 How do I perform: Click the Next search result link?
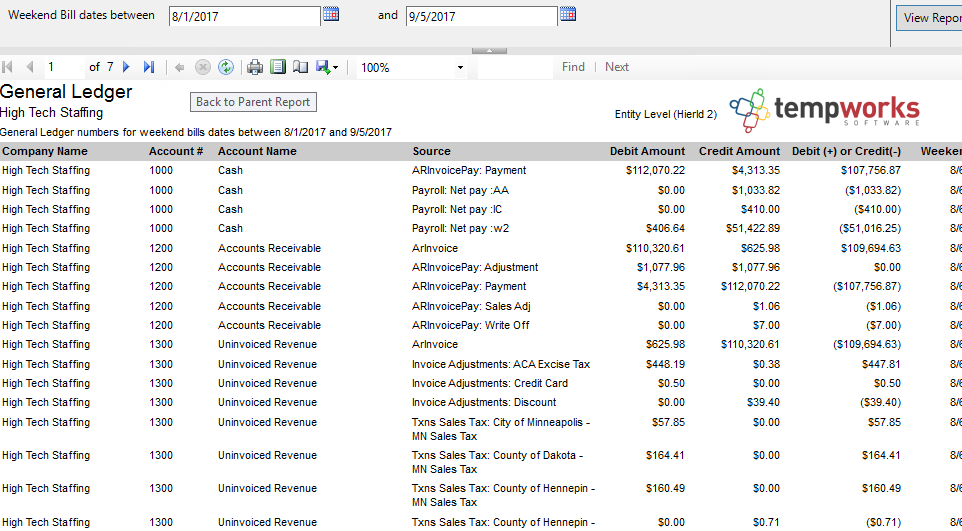(x=617, y=67)
